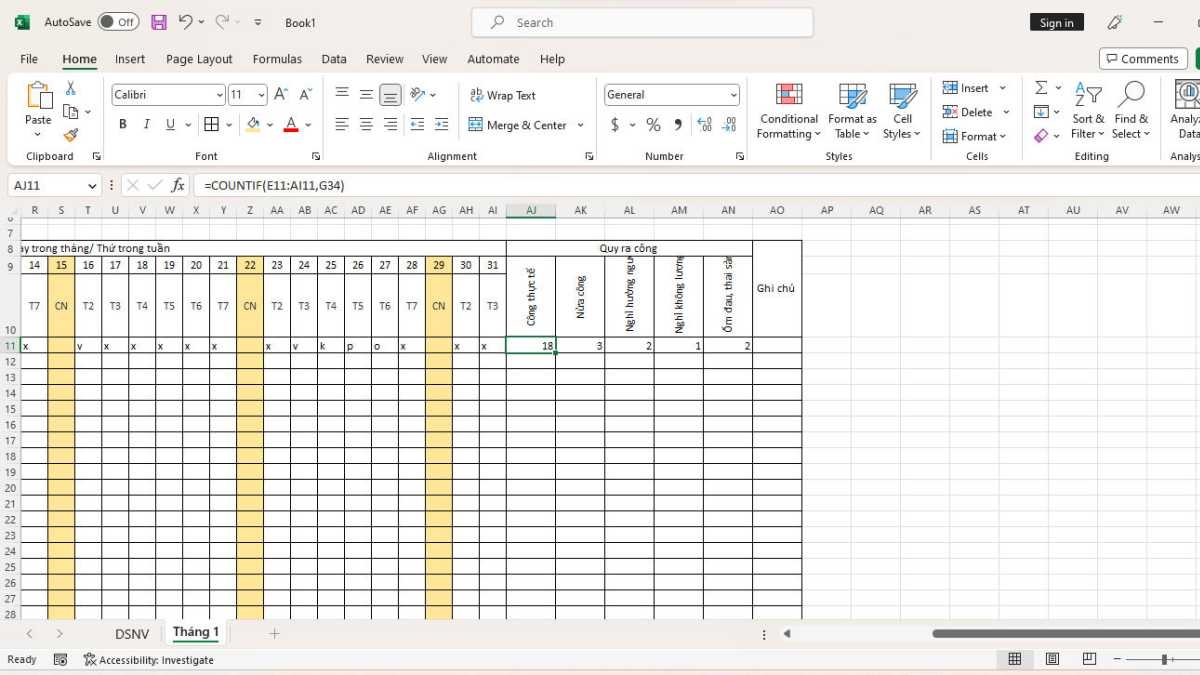Apply Borders to selected cell
This screenshot has width=1200, height=675.
click(x=211, y=125)
